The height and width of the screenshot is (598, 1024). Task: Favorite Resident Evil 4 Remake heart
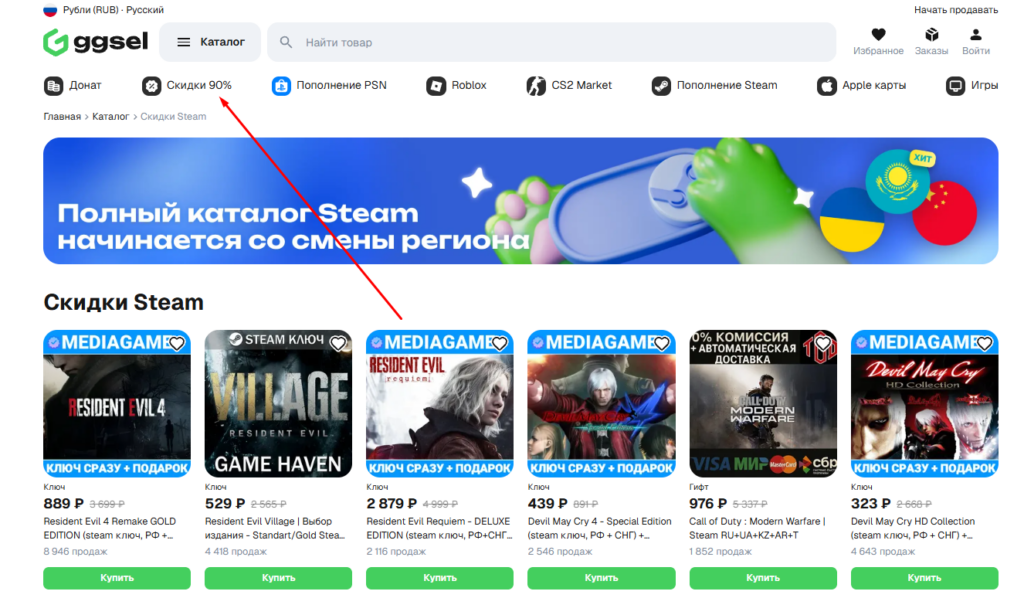click(176, 343)
